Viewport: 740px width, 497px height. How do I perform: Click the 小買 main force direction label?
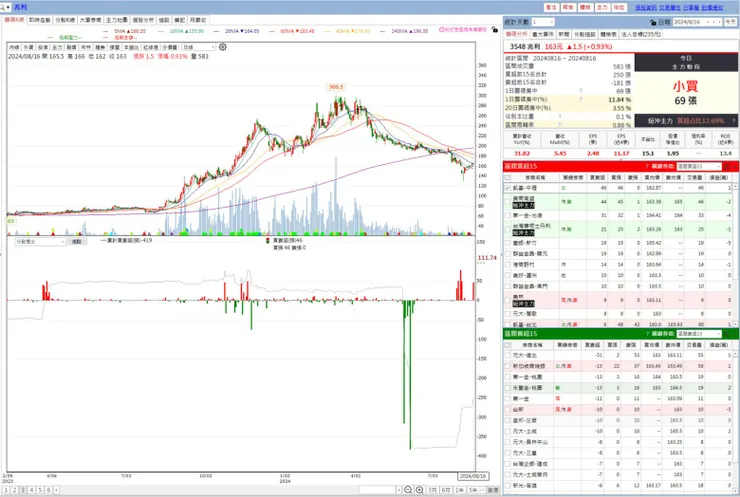tap(685, 86)
